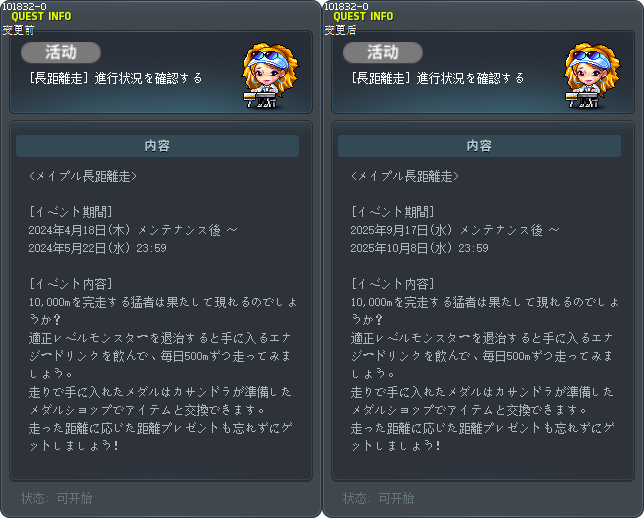
Task: Click the 2025年9月17日 event start date line
Action: tap(455, 230)
